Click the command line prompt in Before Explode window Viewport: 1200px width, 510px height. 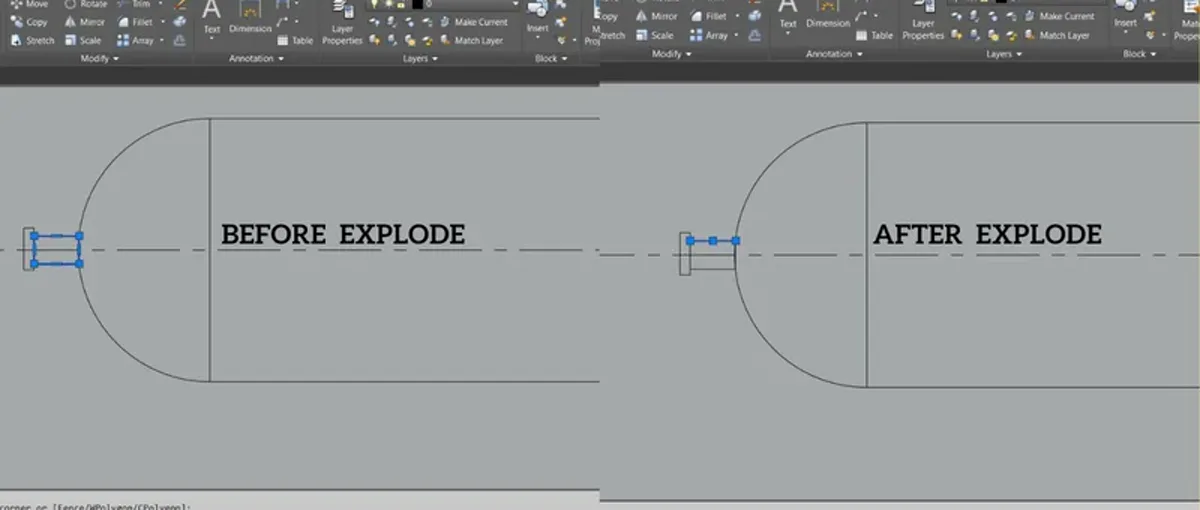pos(95,506)
